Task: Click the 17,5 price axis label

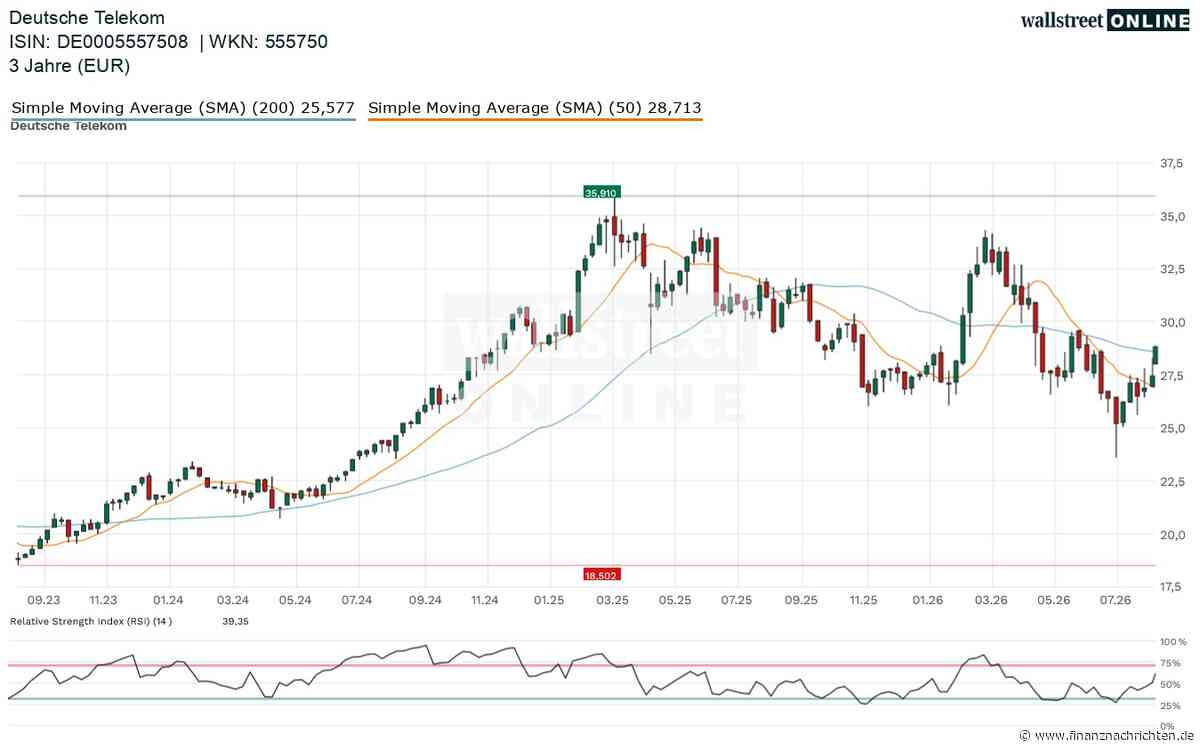Action: (1169, 586)
